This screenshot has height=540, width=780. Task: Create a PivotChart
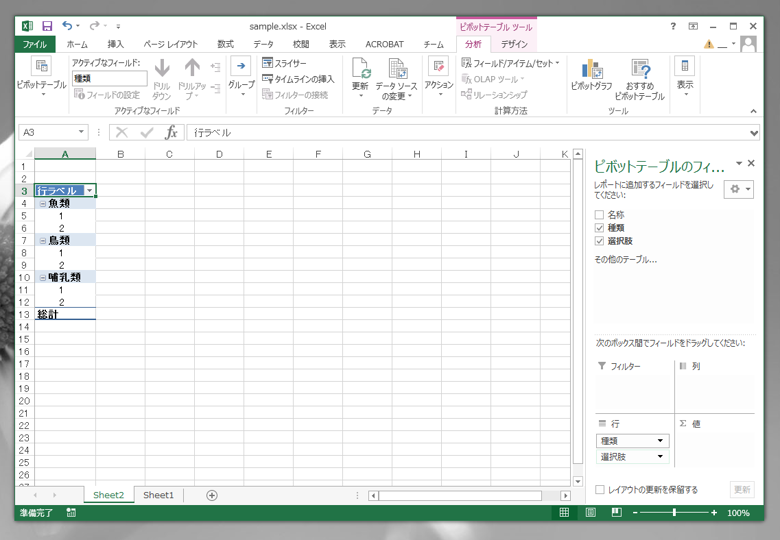point(591,75)
